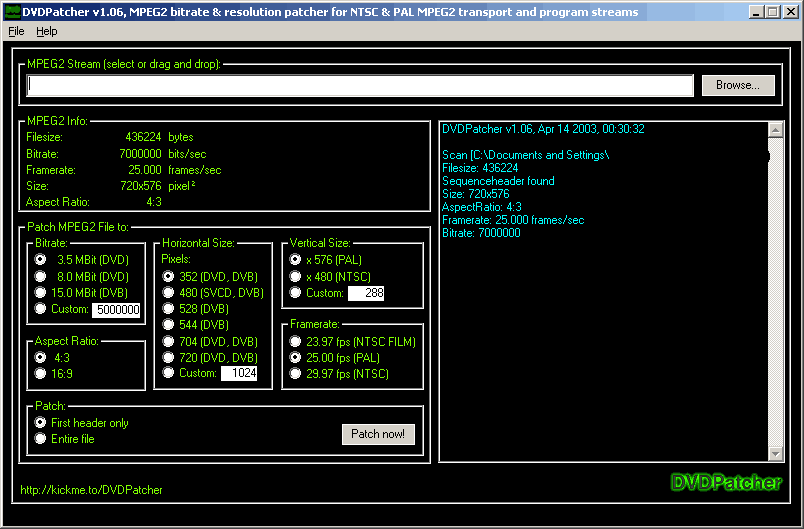The width and height of the screenshot is (804, 529).
Task: Click the 'Framerate: 25.000 frames/sec' log line
Action: pos(513,220)
